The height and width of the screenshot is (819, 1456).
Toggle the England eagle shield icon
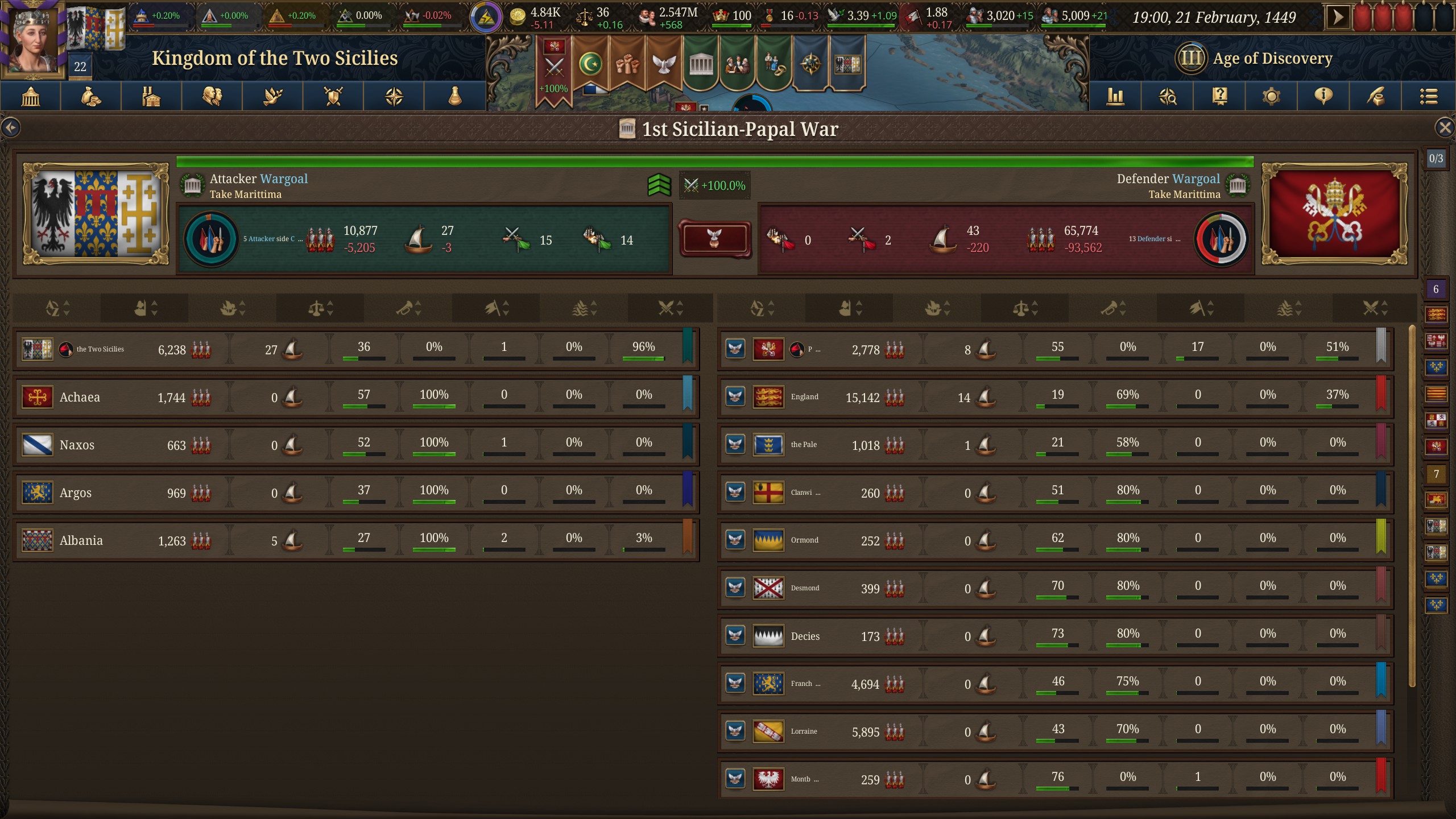(x=735, y=396)
